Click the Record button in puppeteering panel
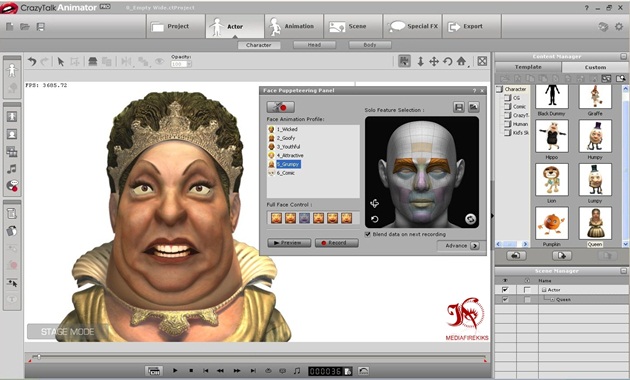This screenshot has height=380, width=630. pos(336,243)
